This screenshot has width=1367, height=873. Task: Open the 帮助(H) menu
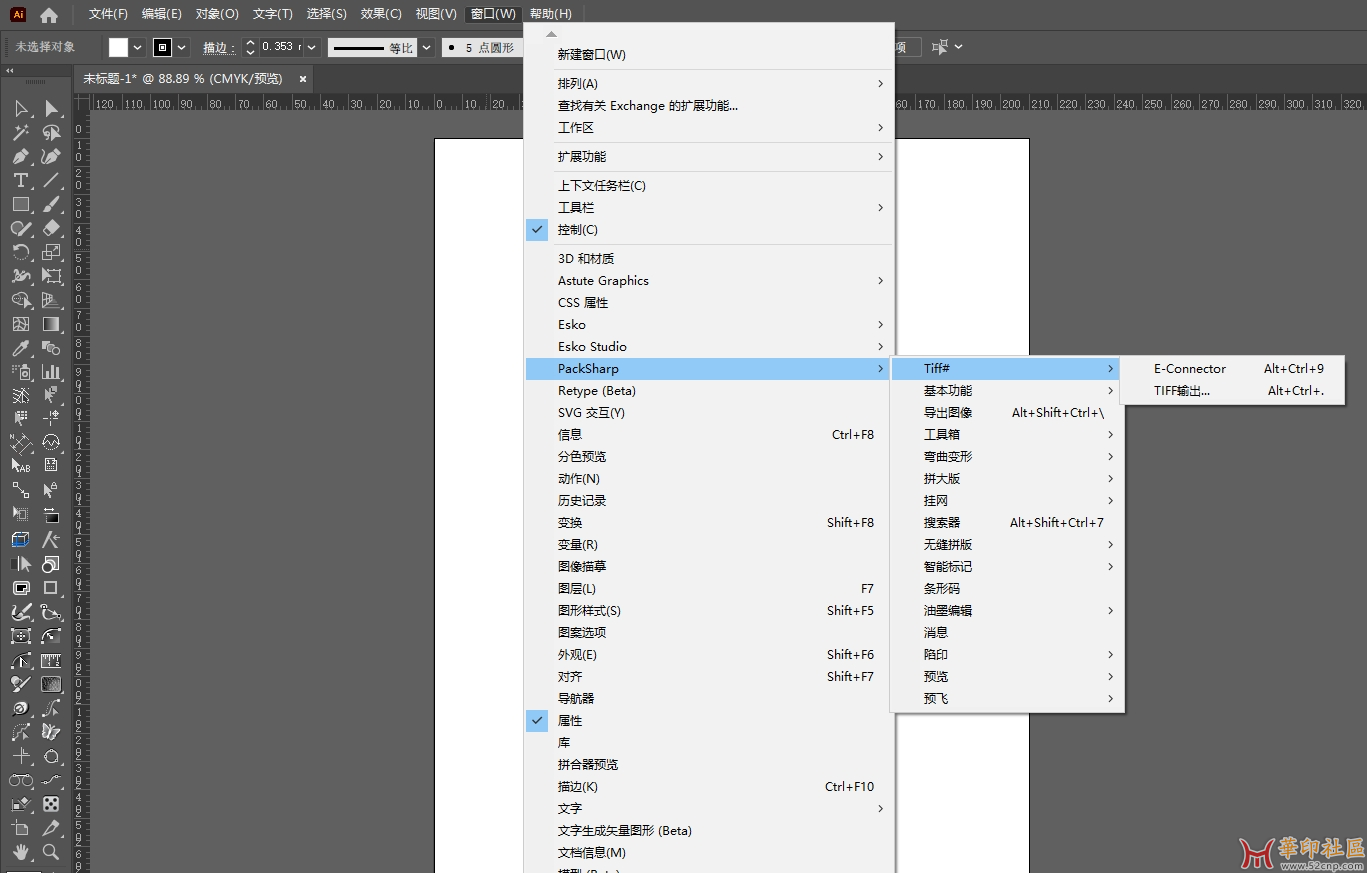click(x=551, y=14)
